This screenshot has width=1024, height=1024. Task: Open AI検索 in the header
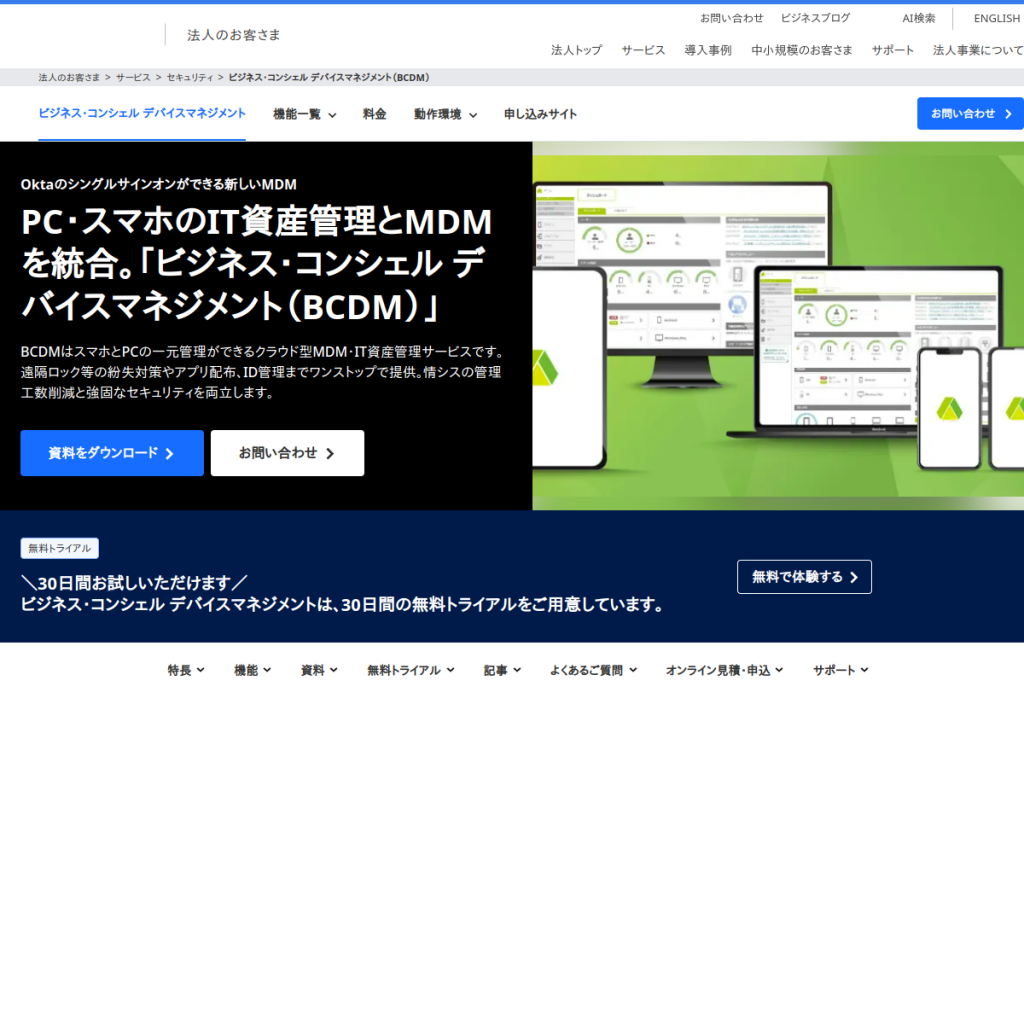click(x=918, y=18)
